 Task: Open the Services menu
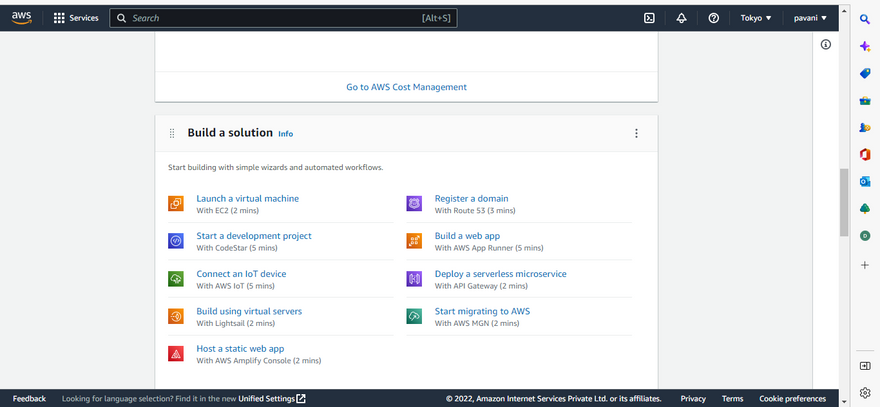click(76, 18)
